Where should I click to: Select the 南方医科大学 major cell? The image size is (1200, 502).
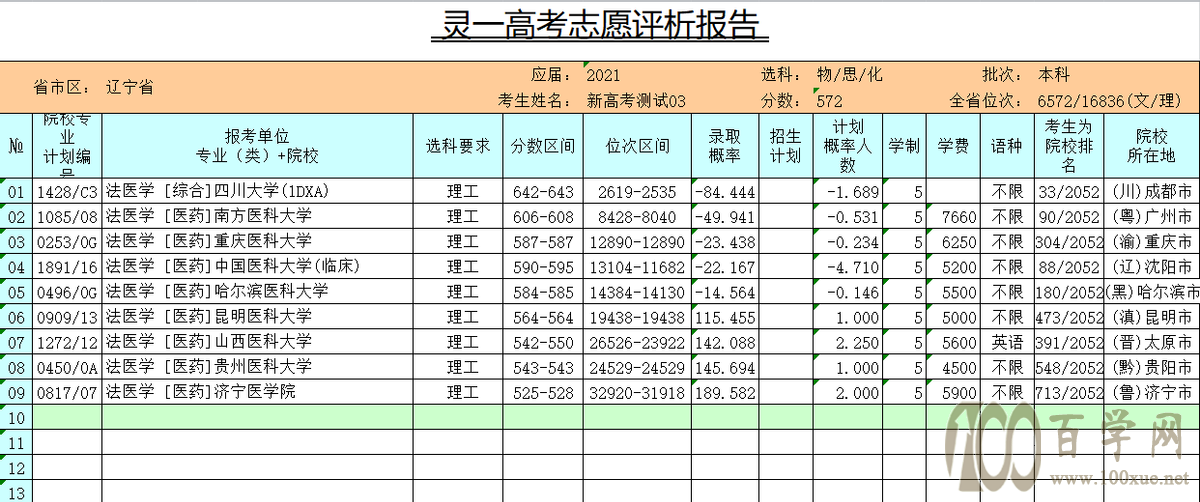(258, 216)
